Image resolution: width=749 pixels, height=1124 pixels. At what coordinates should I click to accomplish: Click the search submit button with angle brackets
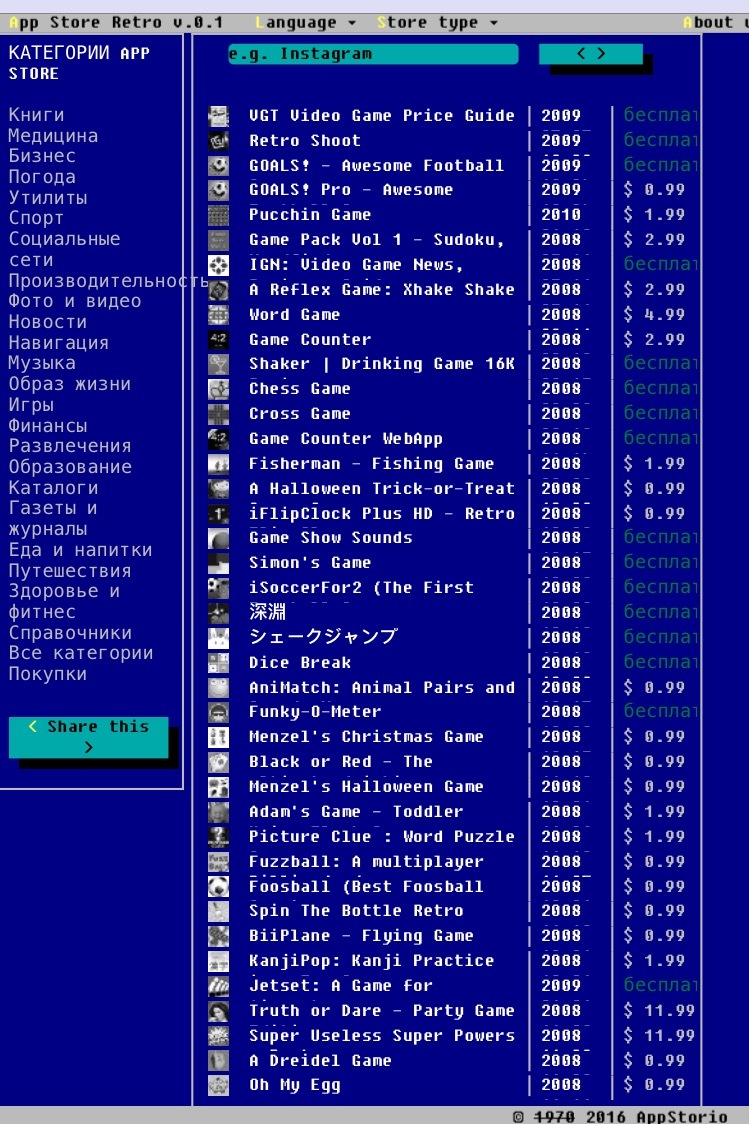[590, 54]
